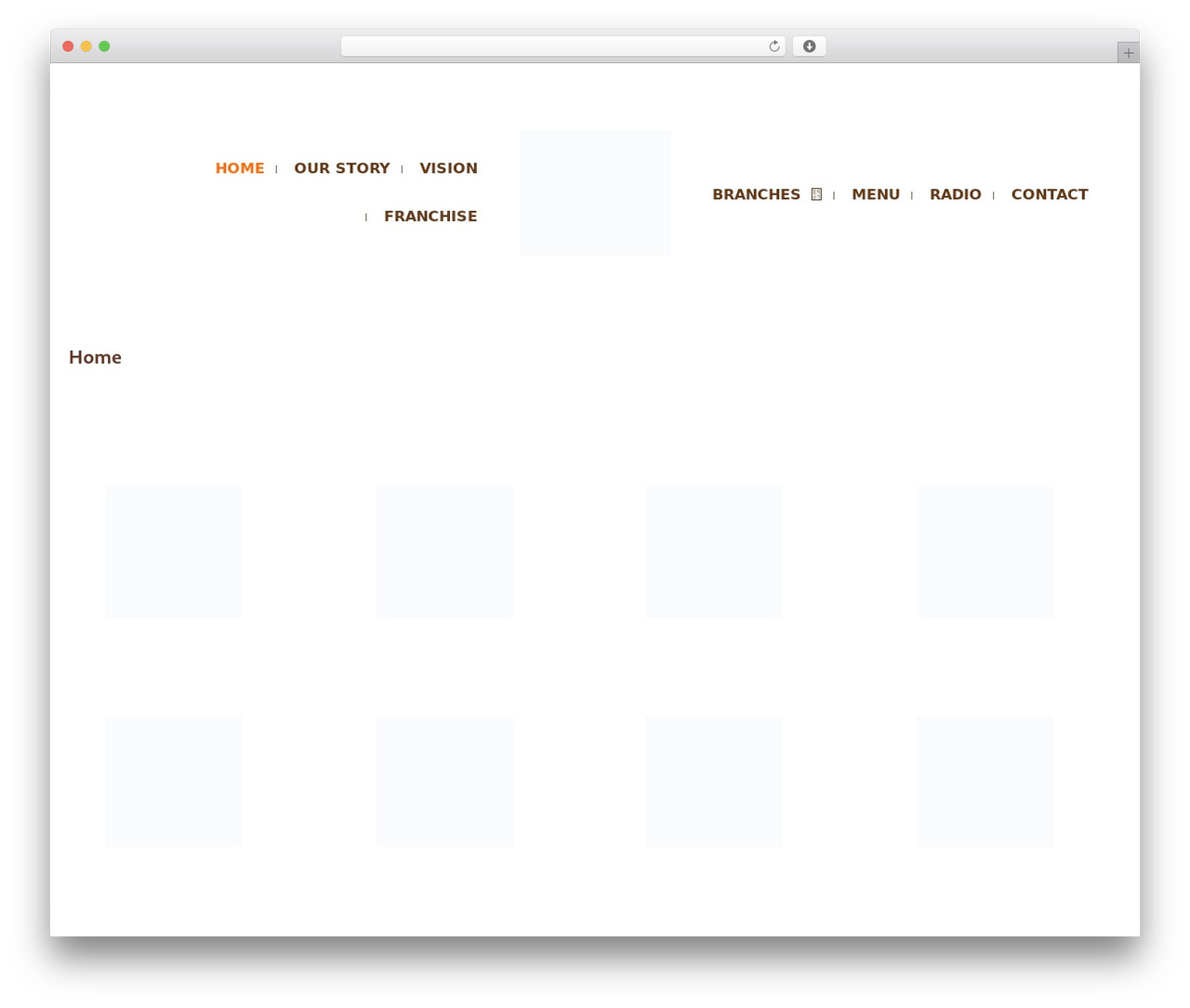
Task: Select VISION in the navigation
Action: [448, 168]
